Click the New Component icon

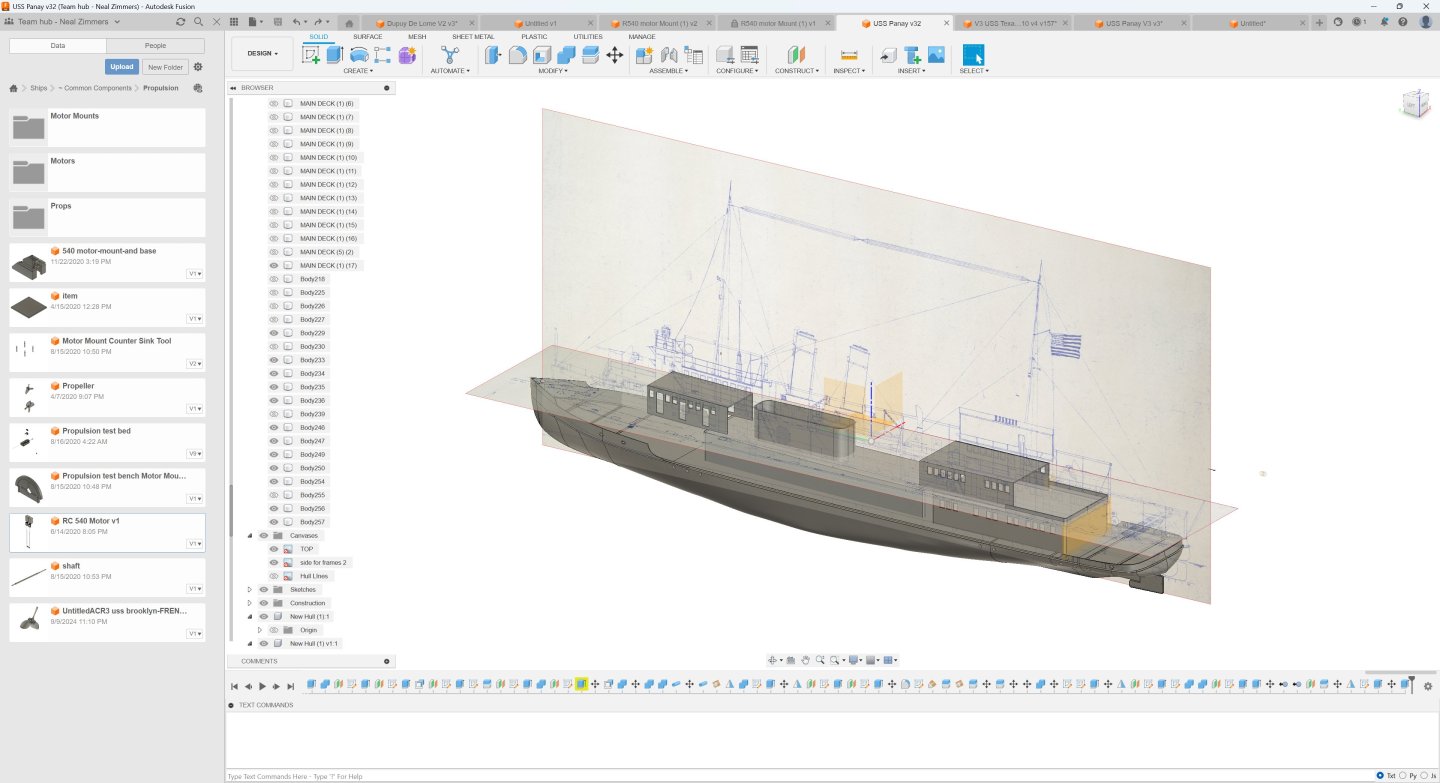(644, 56)
